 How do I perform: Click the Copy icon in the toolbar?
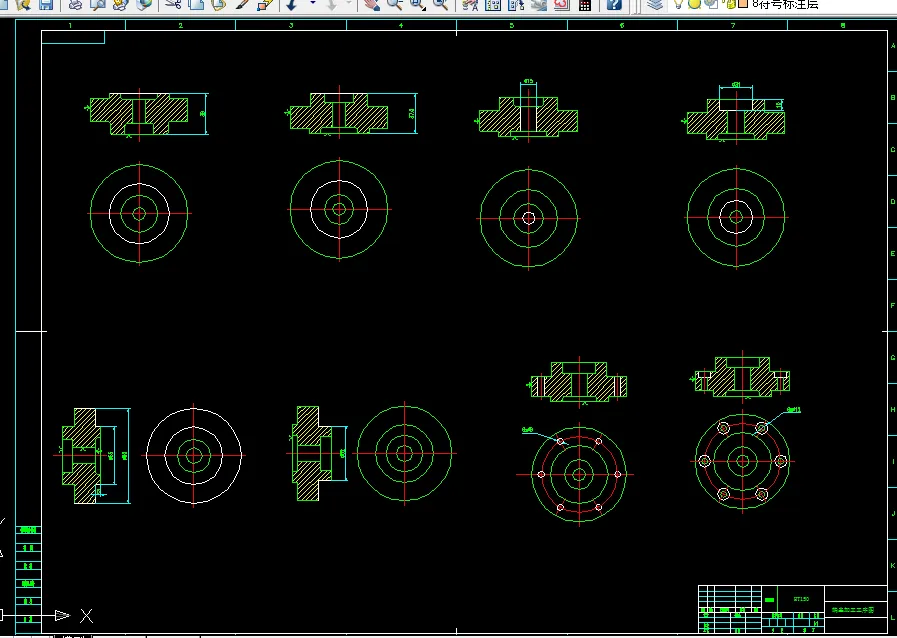(196, 5)
